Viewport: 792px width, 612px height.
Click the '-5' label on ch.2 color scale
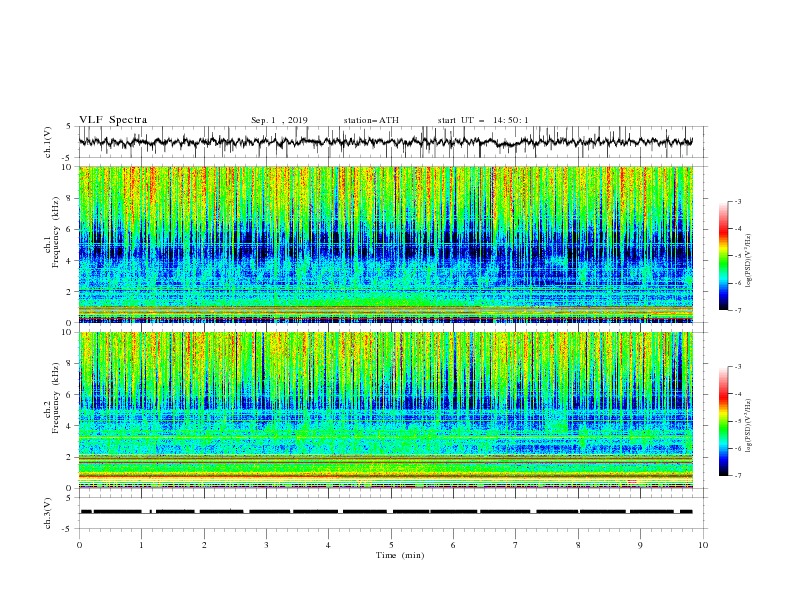click(x=737, y=421)
